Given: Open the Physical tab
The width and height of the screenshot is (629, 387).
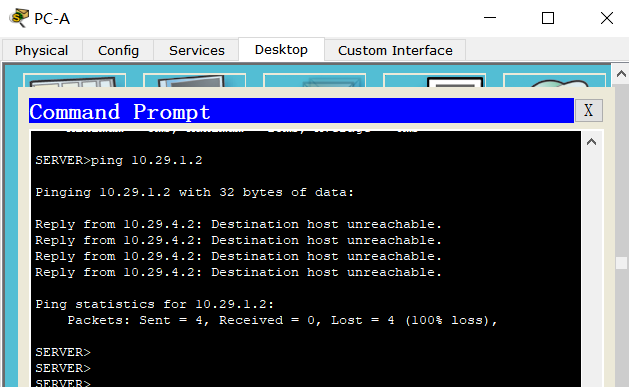Looking at the screenshot, I should (x=42, y=51).
